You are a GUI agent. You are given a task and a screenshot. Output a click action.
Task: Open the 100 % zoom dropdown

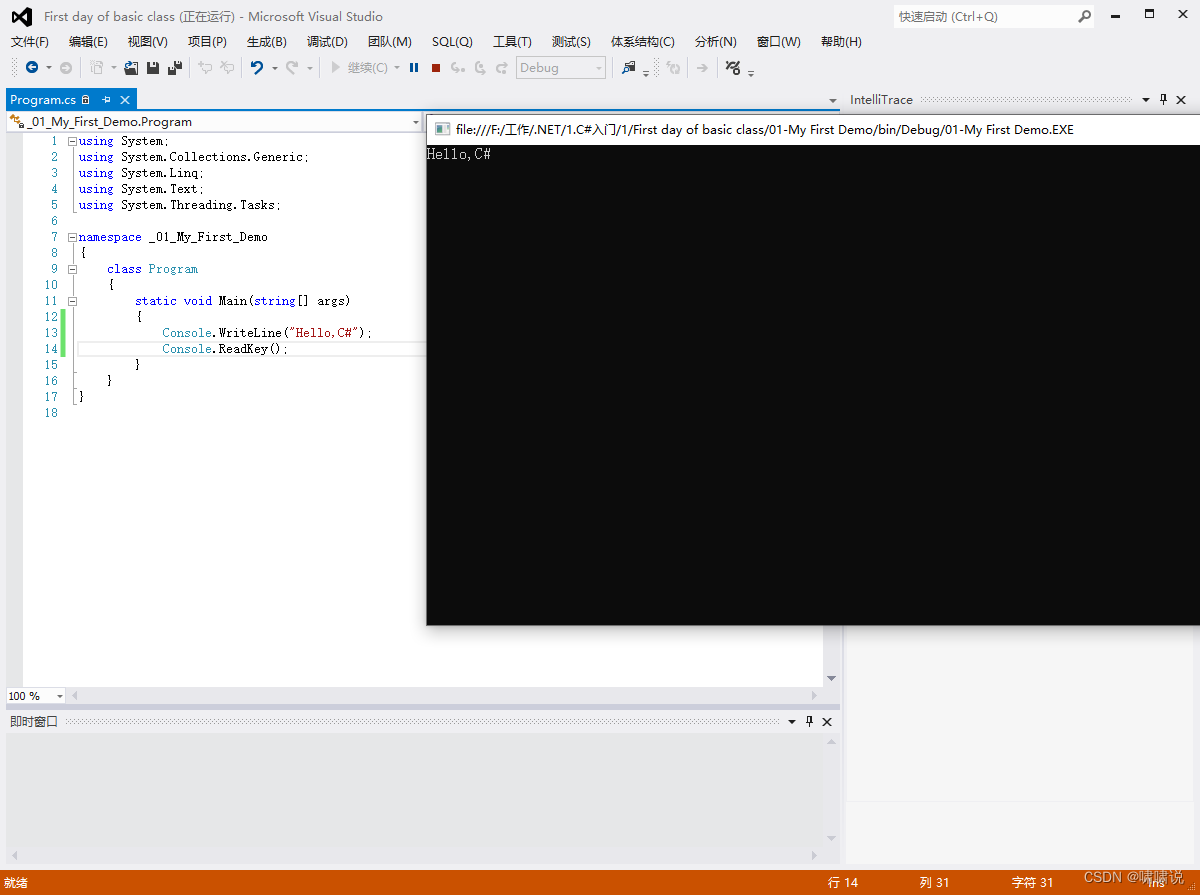pos(60,696)
